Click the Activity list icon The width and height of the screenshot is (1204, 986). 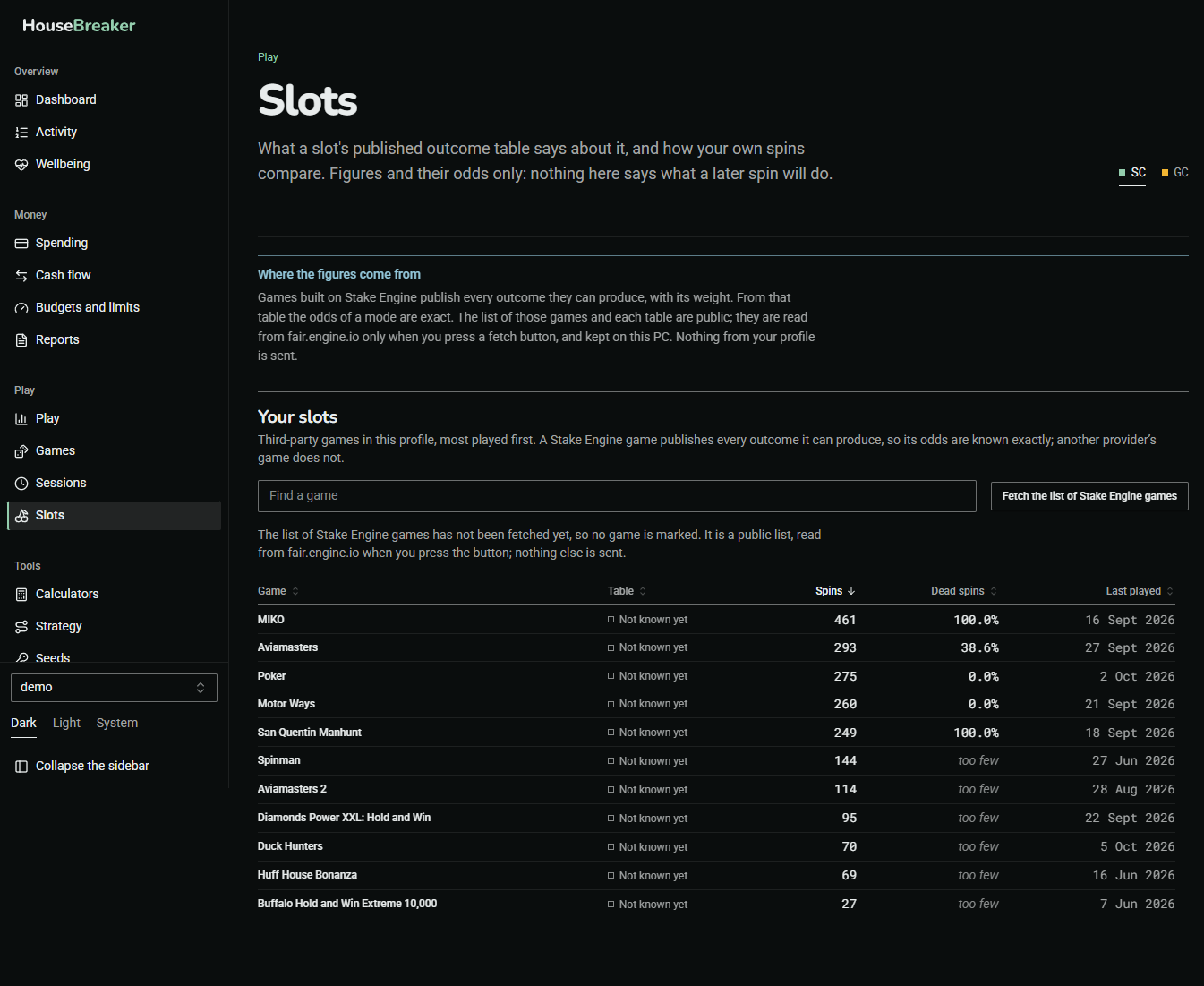coord(21,133)
